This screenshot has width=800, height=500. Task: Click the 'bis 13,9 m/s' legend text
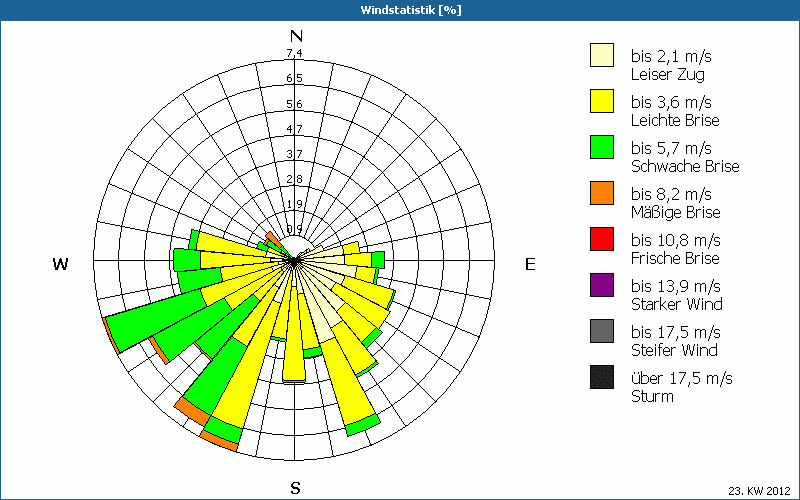(x=676, y=286)
